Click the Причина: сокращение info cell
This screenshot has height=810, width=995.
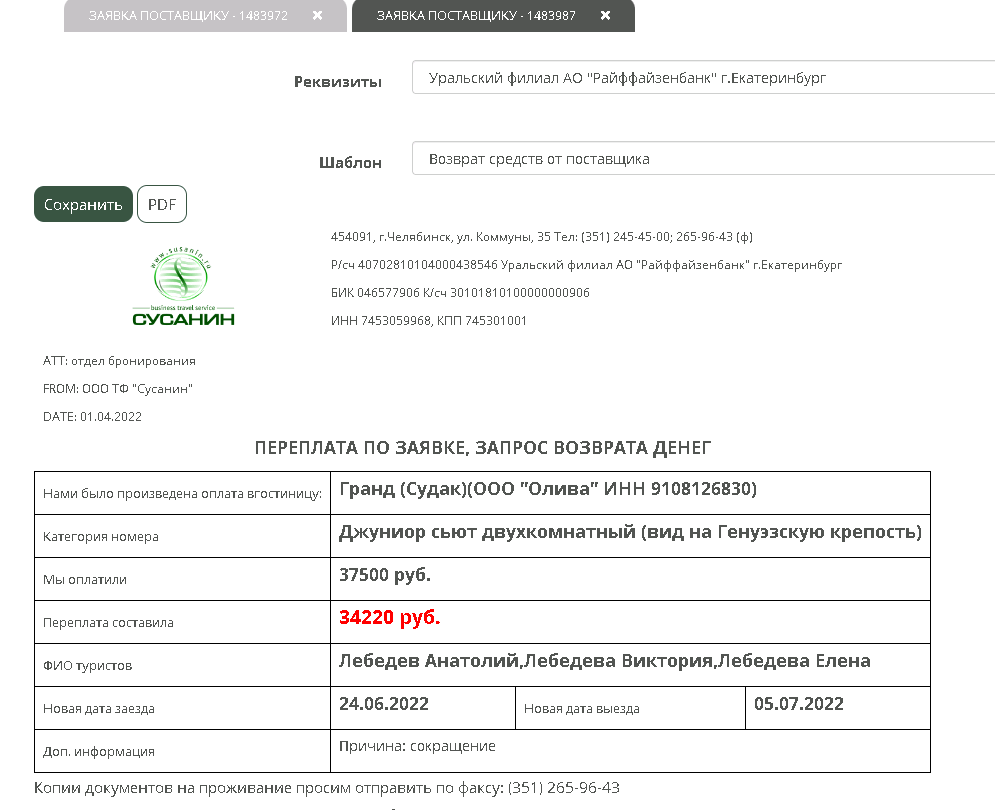click(x=417, y=746)
